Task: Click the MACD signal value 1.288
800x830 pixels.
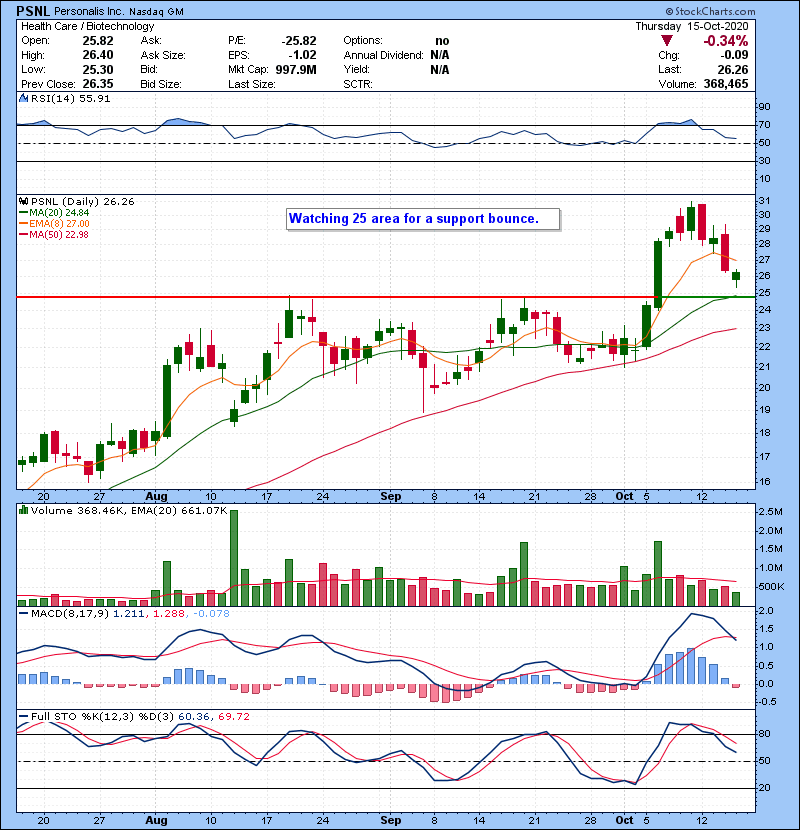Action: (x=168, y=614)
